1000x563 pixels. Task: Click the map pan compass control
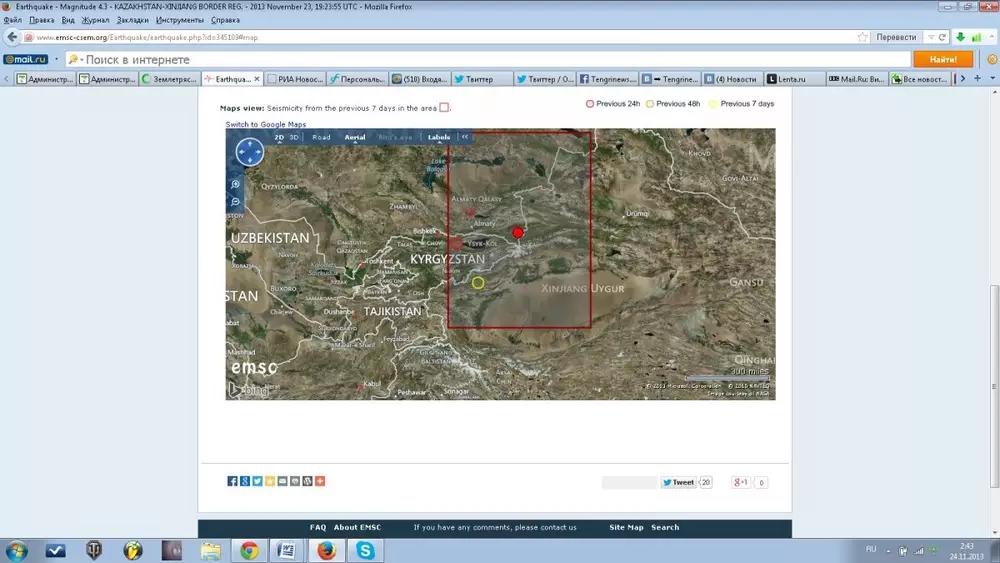point(249,152)
